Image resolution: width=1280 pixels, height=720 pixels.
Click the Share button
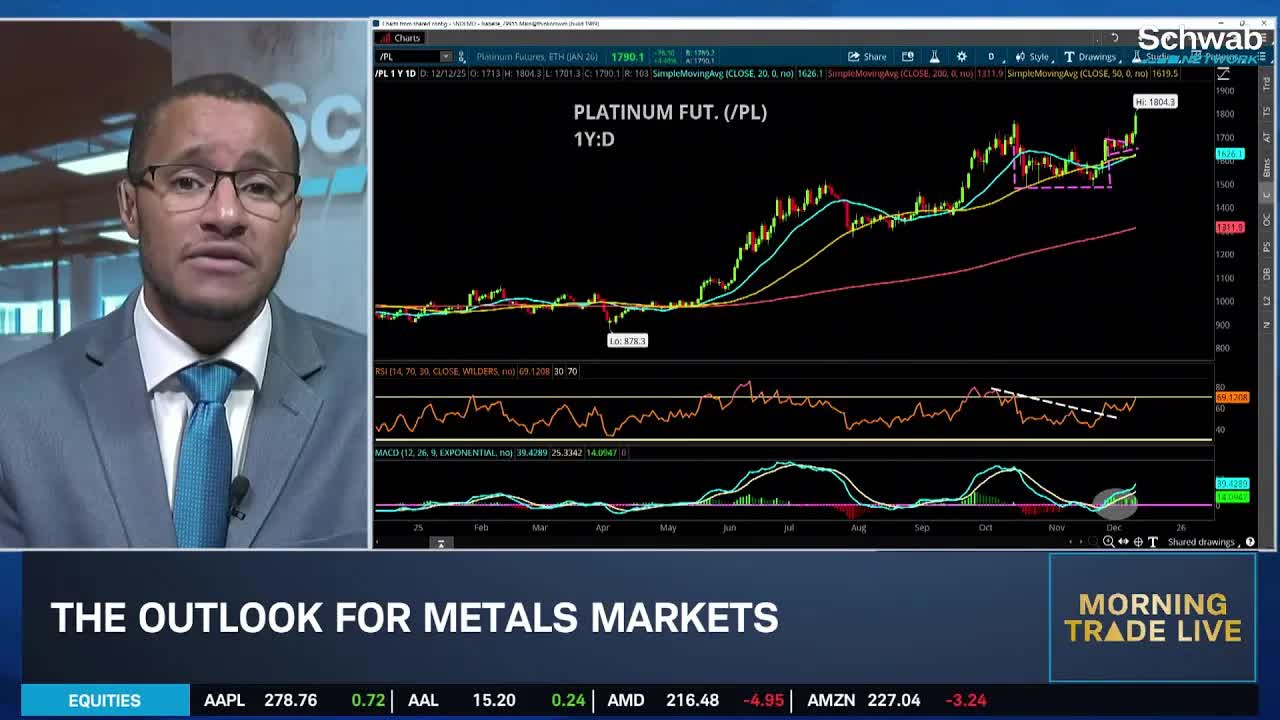pyautogui.click(x=866, y=57)
